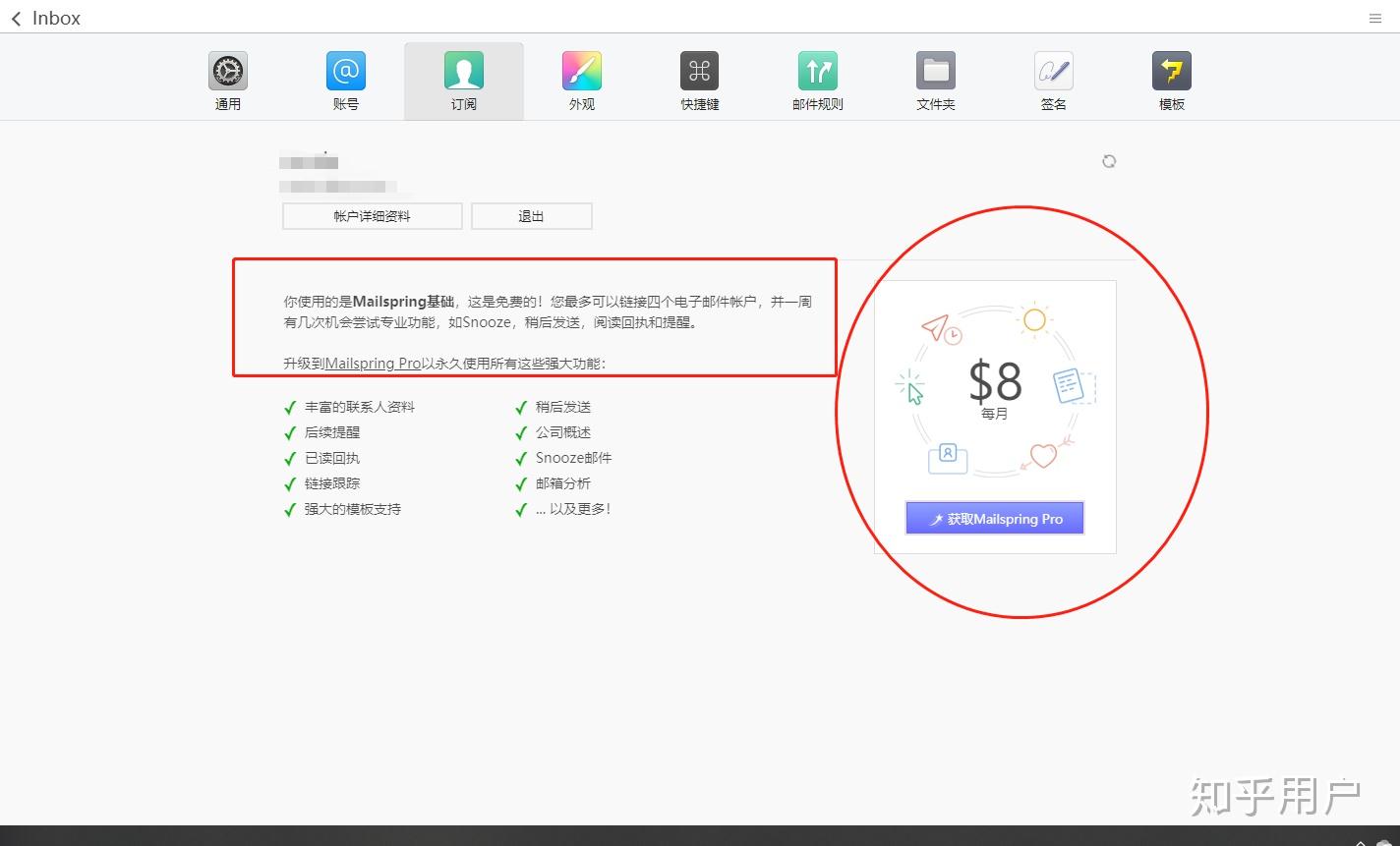
Task: Click the sun icon in pricing card
Action: click(x=1034, y=319)
